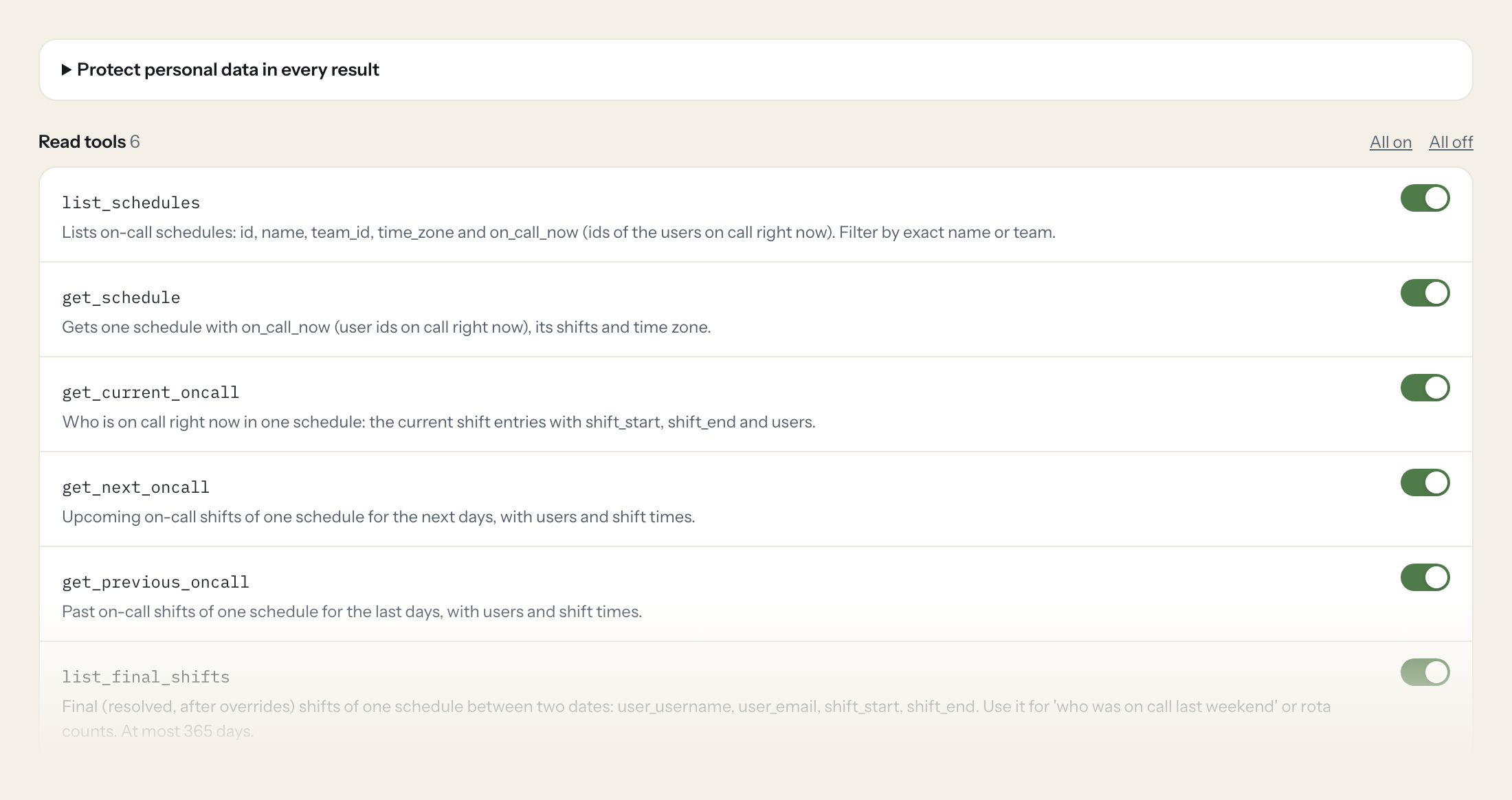Click the list_final_shifts tool name

coord(146,677)
